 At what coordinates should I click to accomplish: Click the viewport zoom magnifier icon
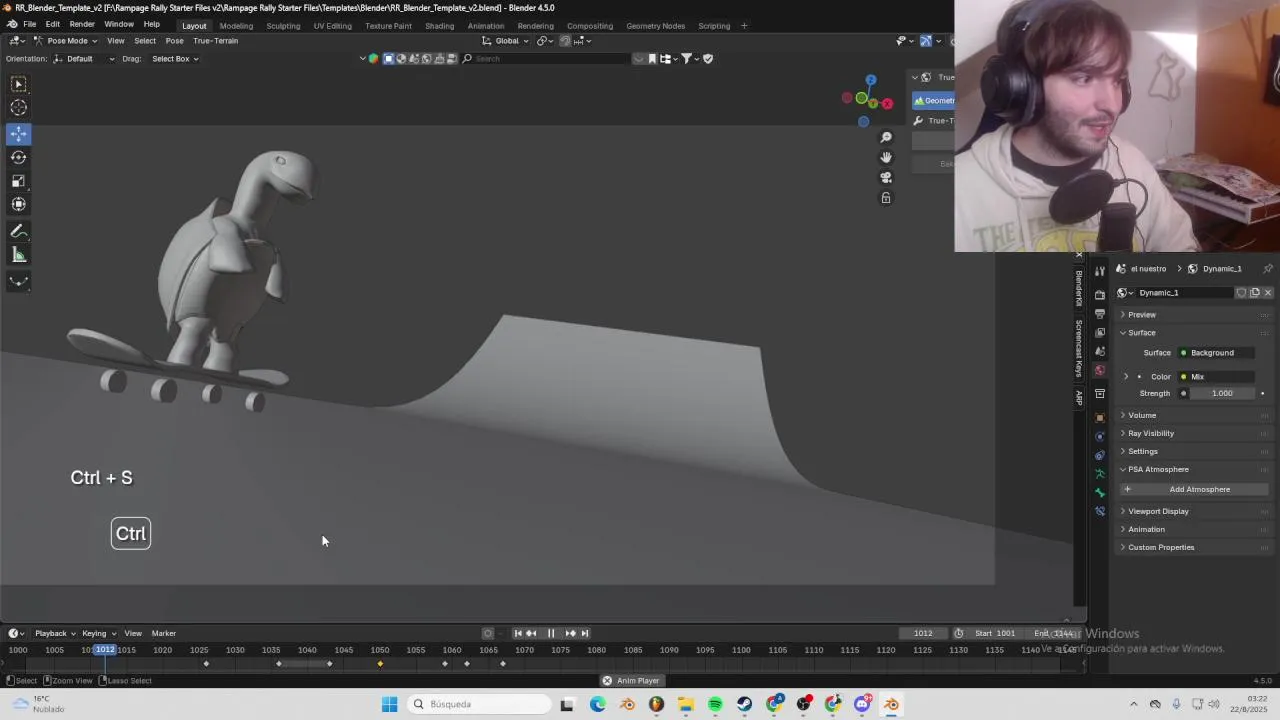pyautogui.click(x=886, y=137)
